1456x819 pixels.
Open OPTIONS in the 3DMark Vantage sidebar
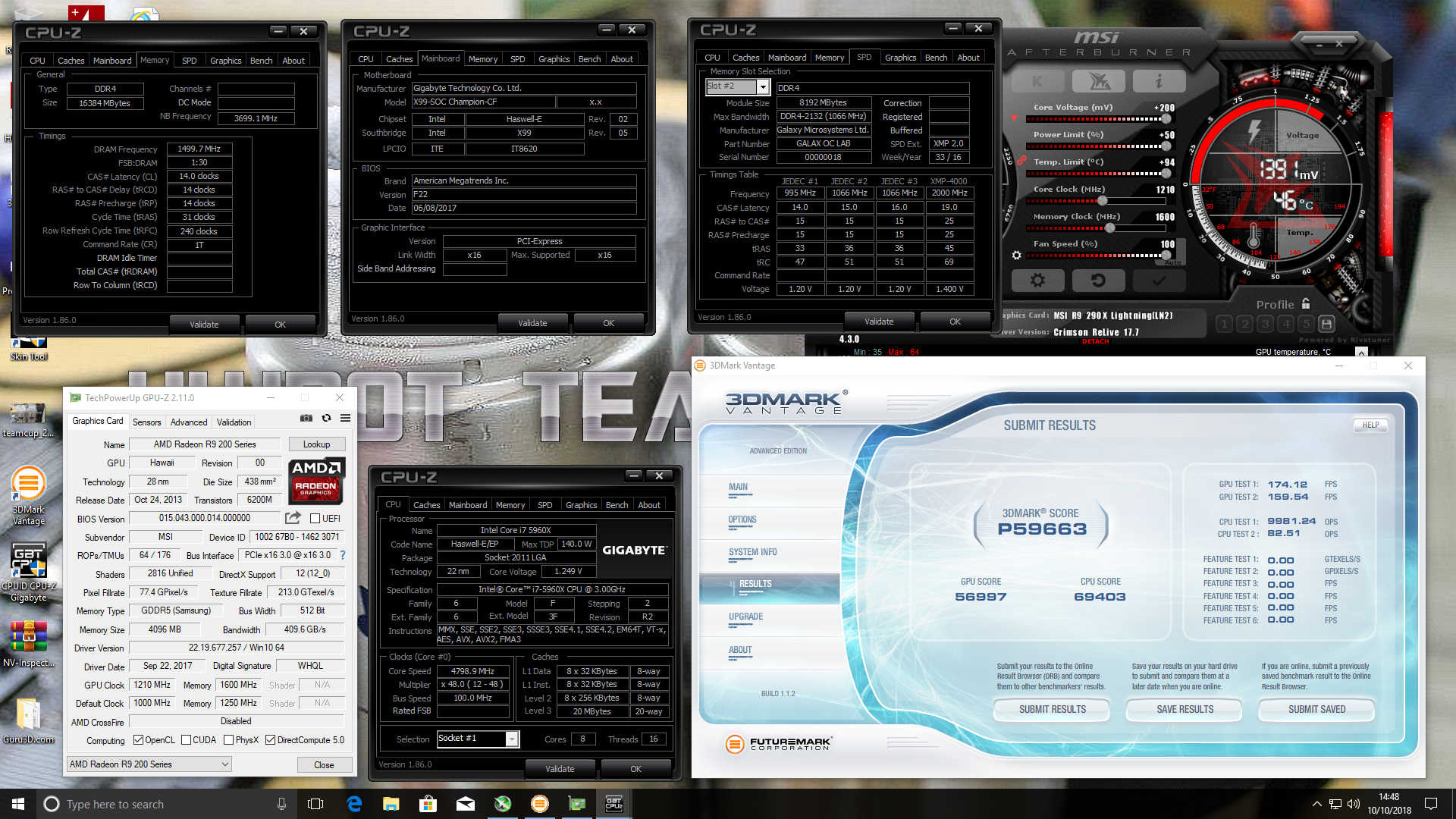pyautogui.click(x=742, y=519)
